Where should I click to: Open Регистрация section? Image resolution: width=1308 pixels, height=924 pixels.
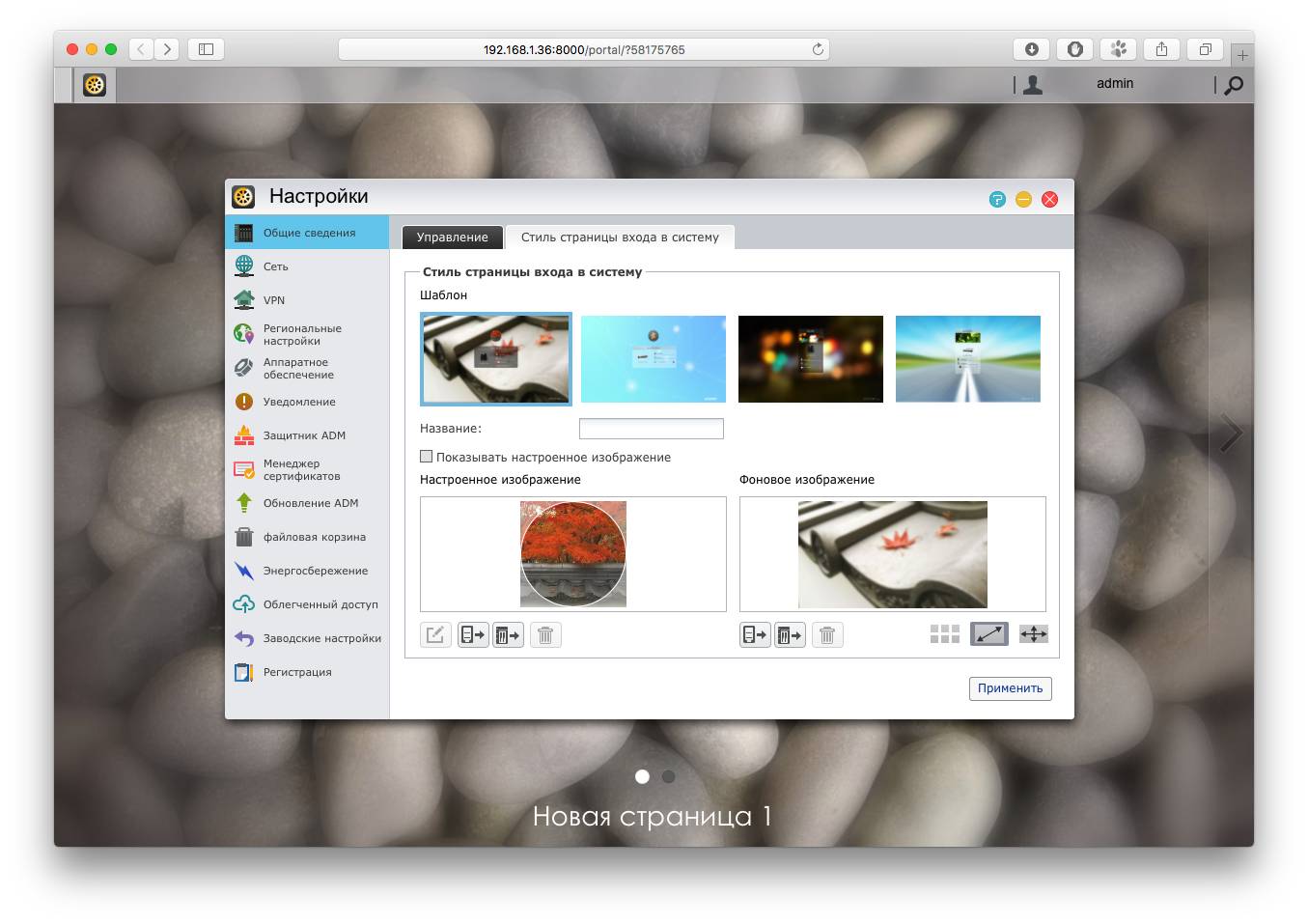click(307, 672)
